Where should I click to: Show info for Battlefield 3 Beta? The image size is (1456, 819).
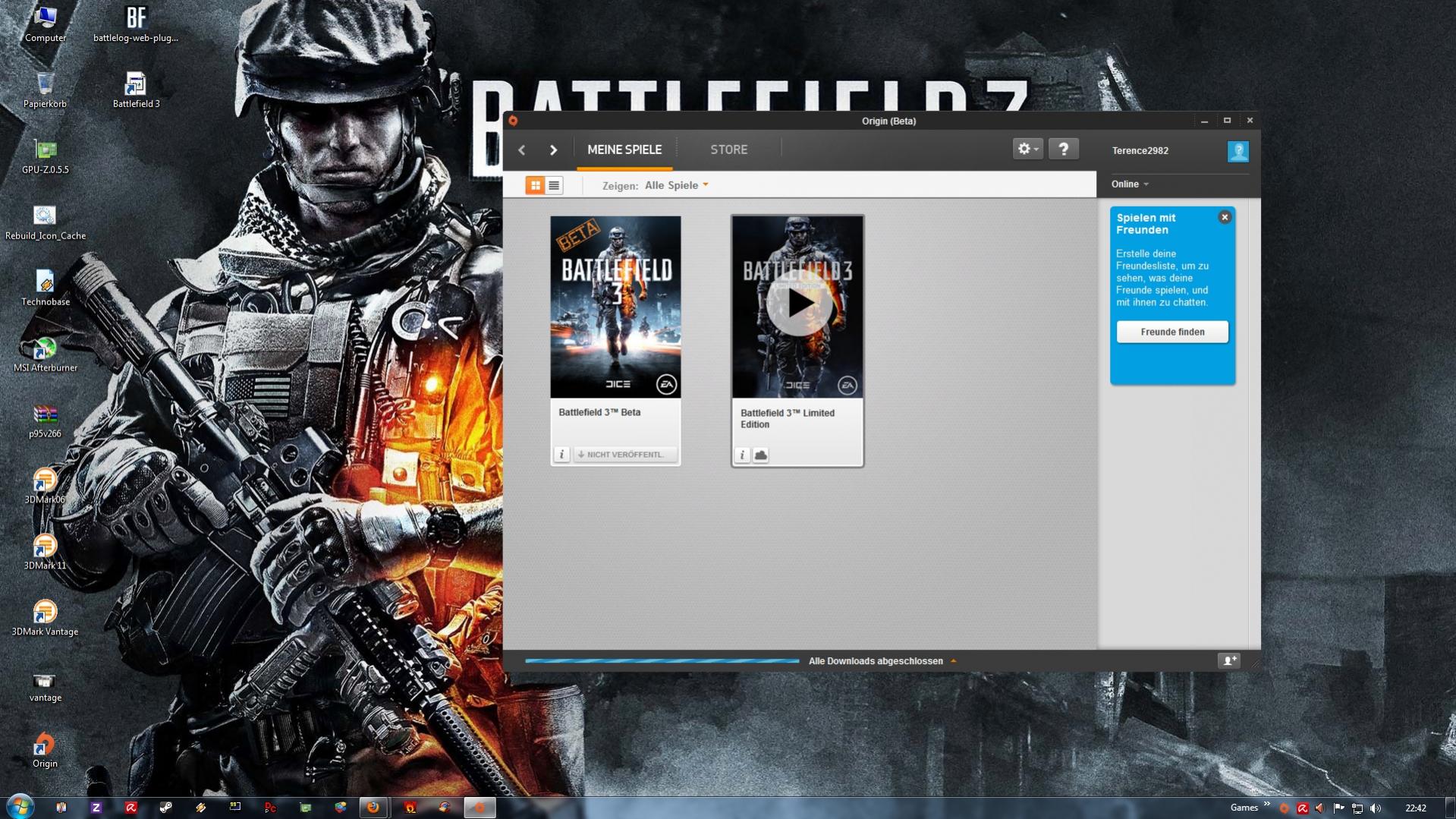tap(561, 455)
